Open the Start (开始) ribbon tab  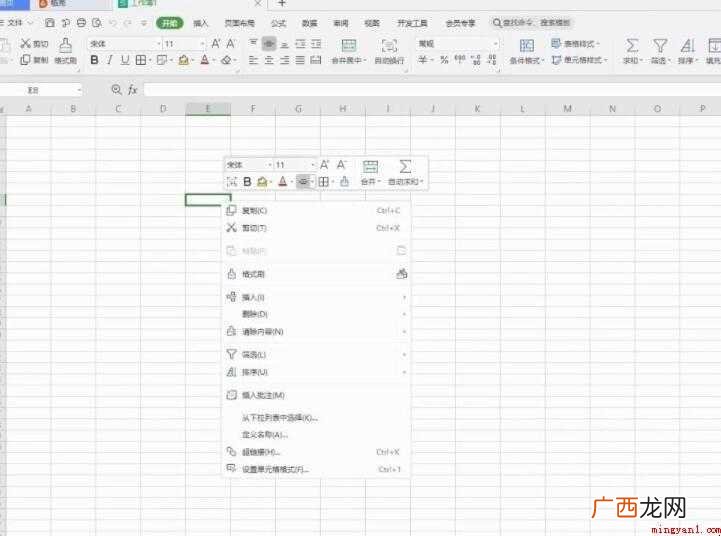click(x=170, y=23)
